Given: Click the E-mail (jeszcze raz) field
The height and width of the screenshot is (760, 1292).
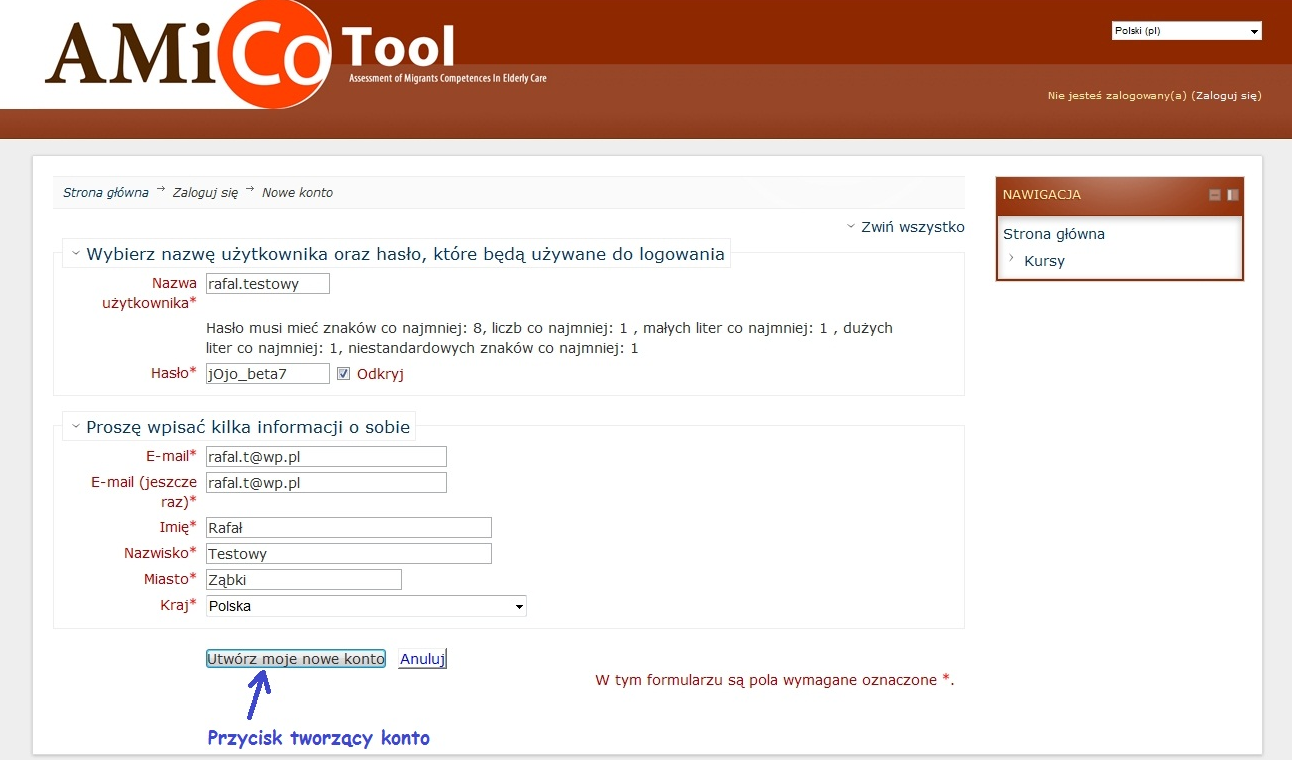Looking at the screenshot, I should click(x=326, y=483).
